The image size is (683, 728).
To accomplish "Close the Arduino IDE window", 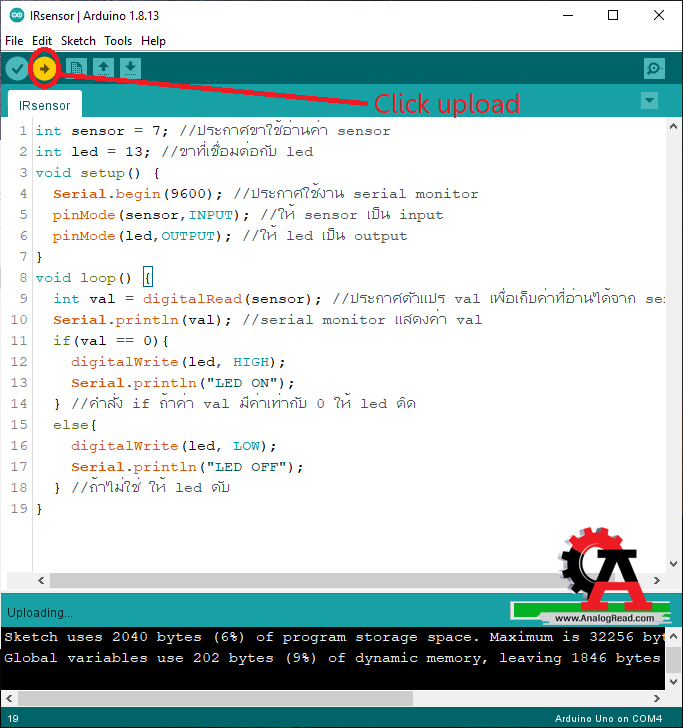I will pyautogui.click(x=658, y=15).
